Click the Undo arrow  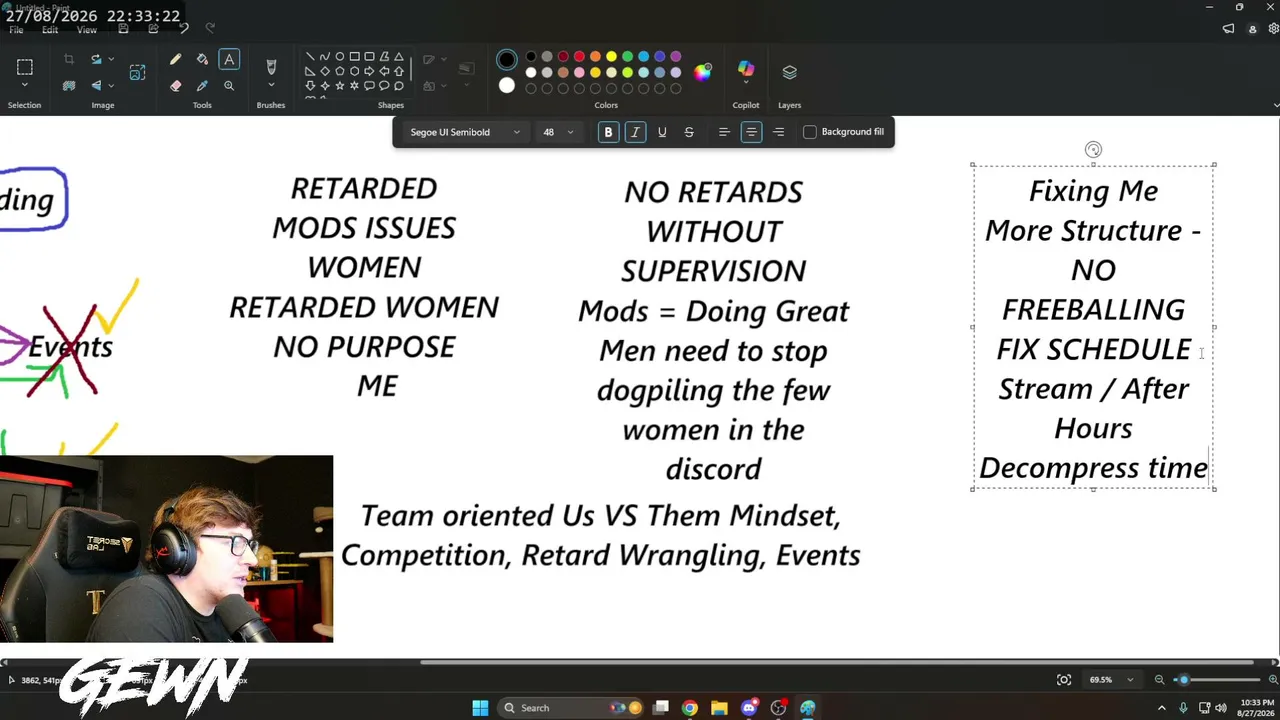tap(184, 28)
